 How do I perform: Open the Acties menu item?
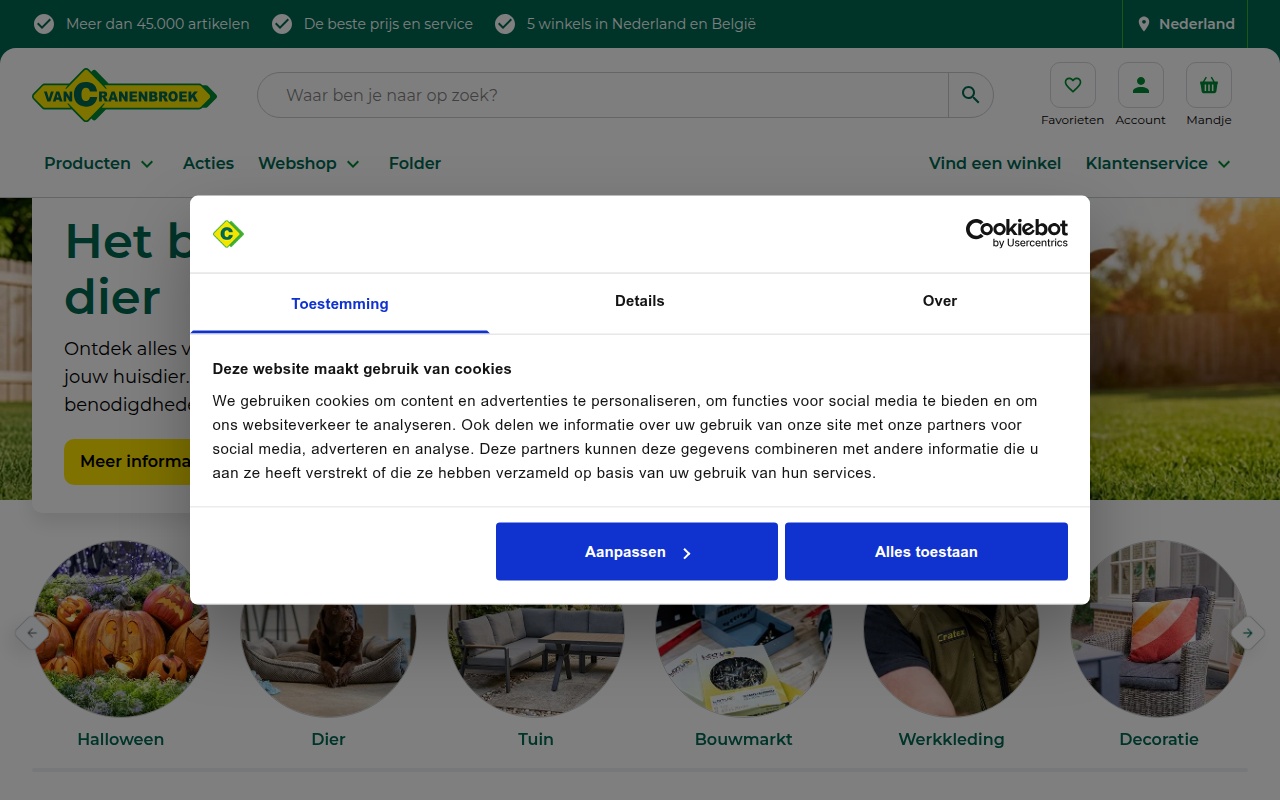point(208,163)
